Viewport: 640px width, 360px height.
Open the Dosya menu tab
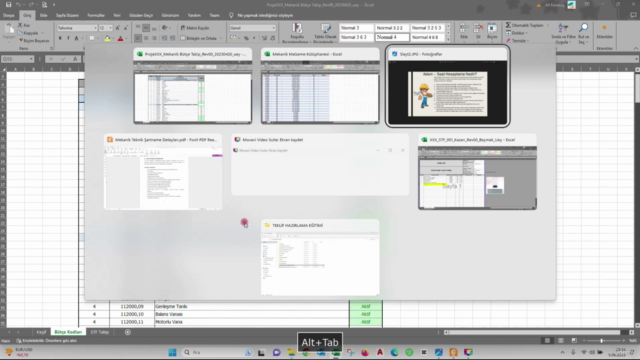click(x=9, y=16)
